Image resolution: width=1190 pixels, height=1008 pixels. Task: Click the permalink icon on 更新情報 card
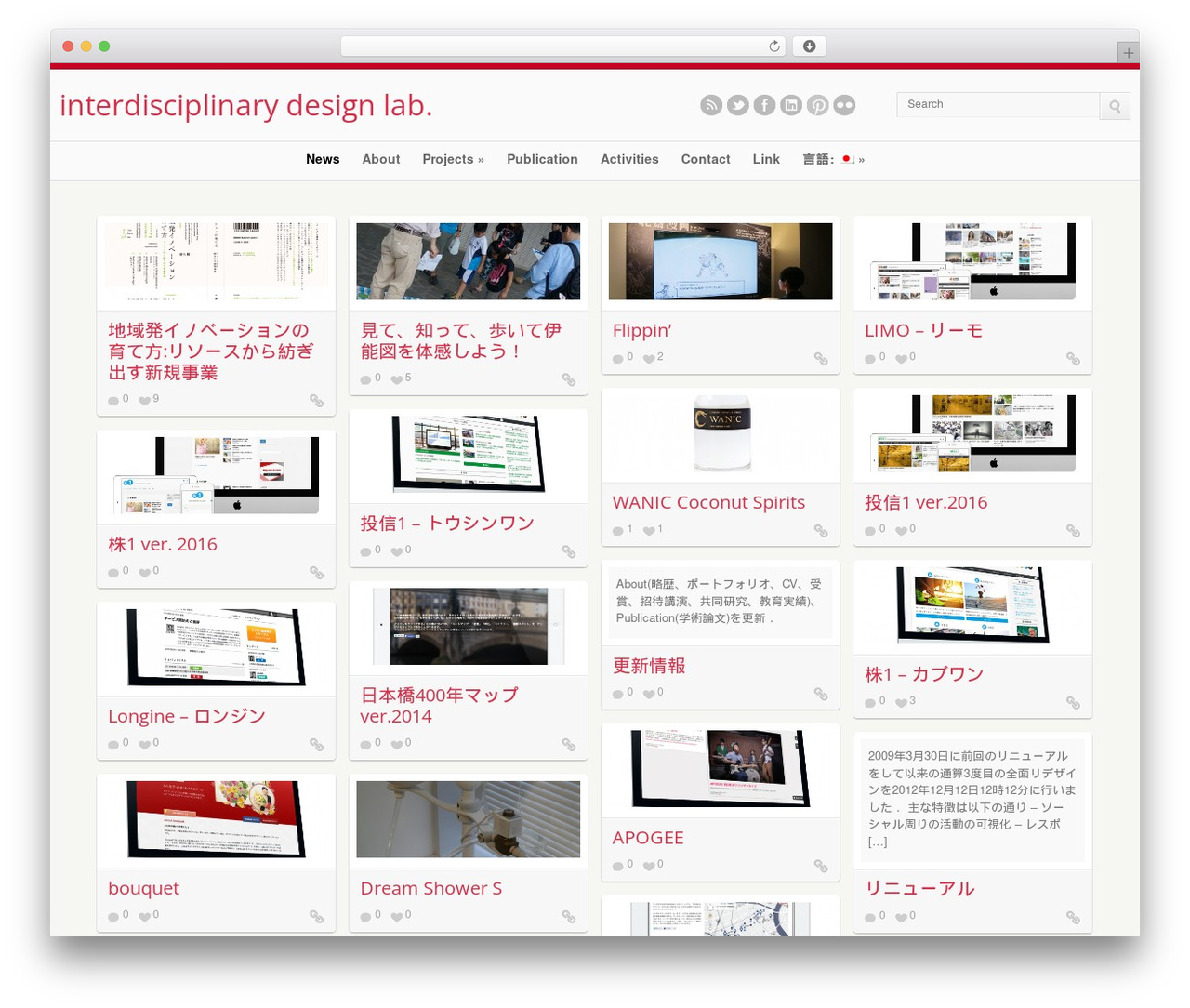(x=821, y=695)
